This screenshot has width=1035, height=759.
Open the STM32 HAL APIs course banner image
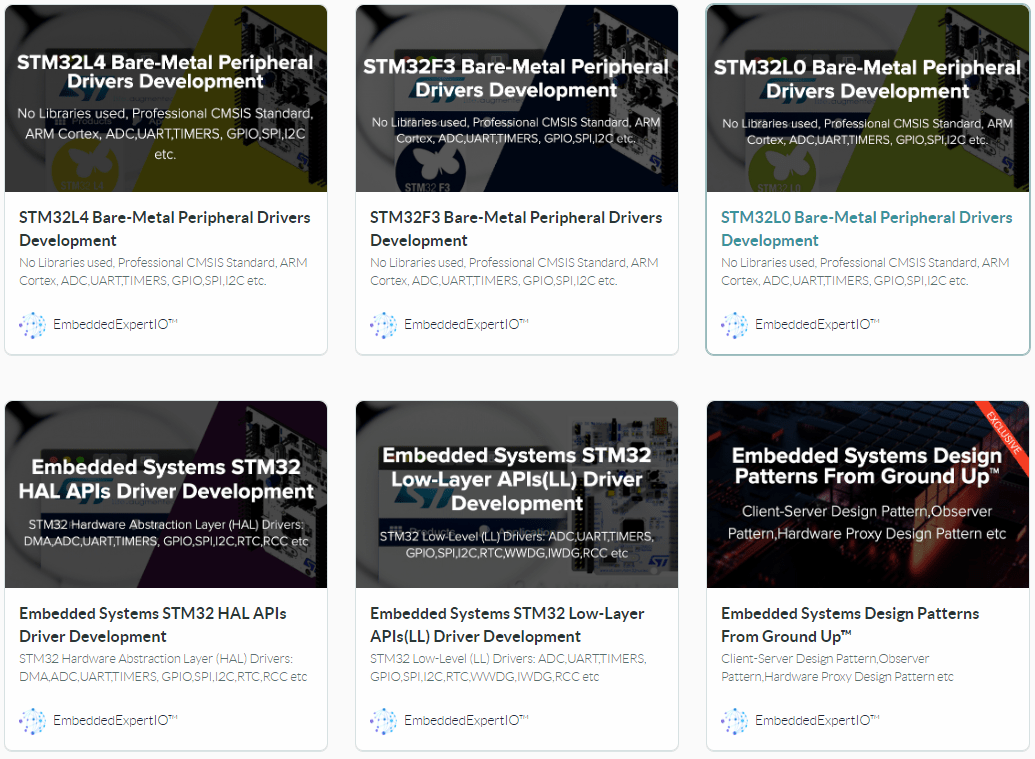166,494
